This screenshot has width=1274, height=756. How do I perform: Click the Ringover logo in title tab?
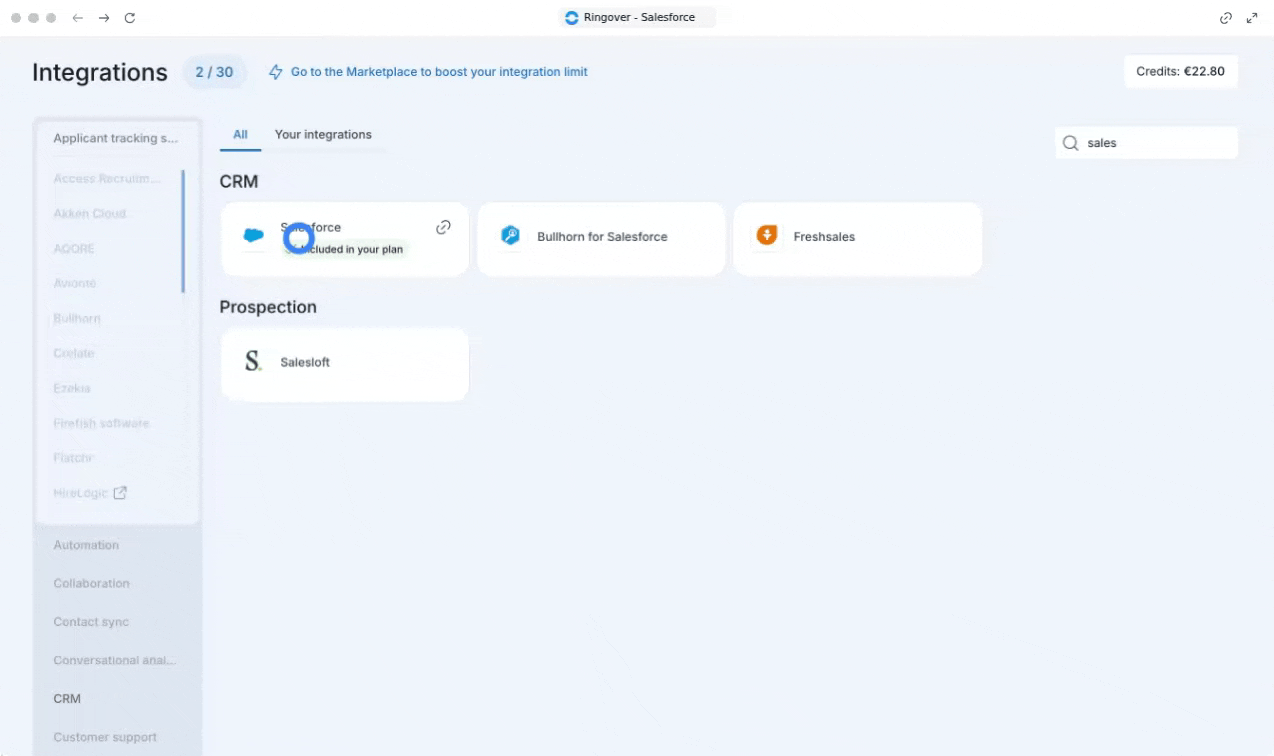pyautogui.click(x=572, y=18)
